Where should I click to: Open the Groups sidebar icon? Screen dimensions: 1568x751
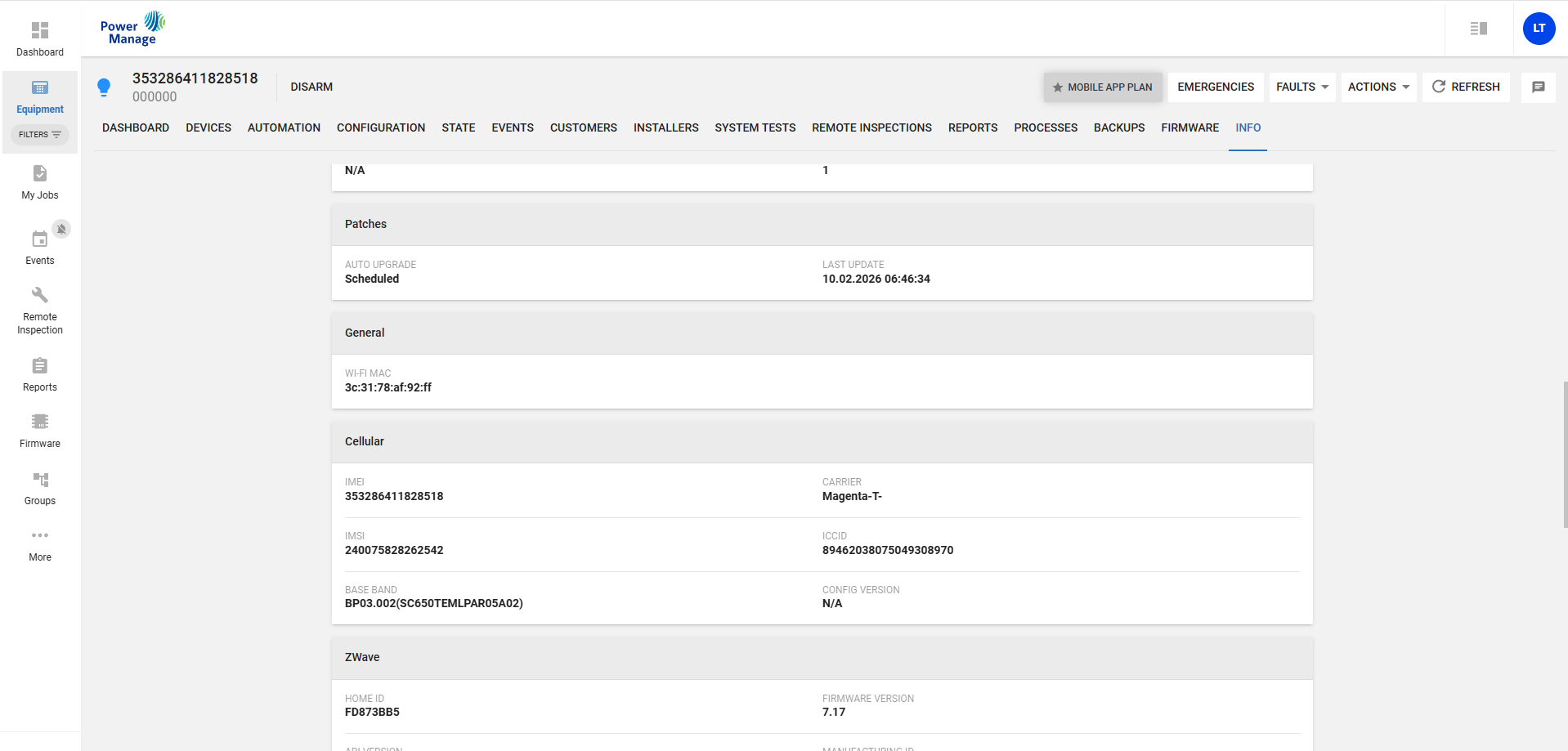tap(39, 480)
